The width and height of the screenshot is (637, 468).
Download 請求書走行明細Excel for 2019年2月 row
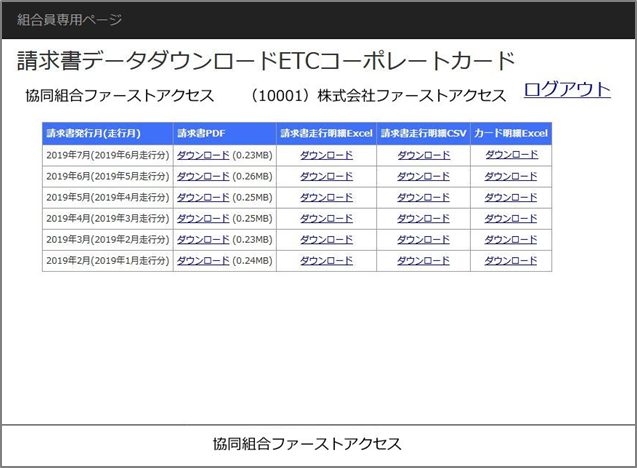point(326,261)
